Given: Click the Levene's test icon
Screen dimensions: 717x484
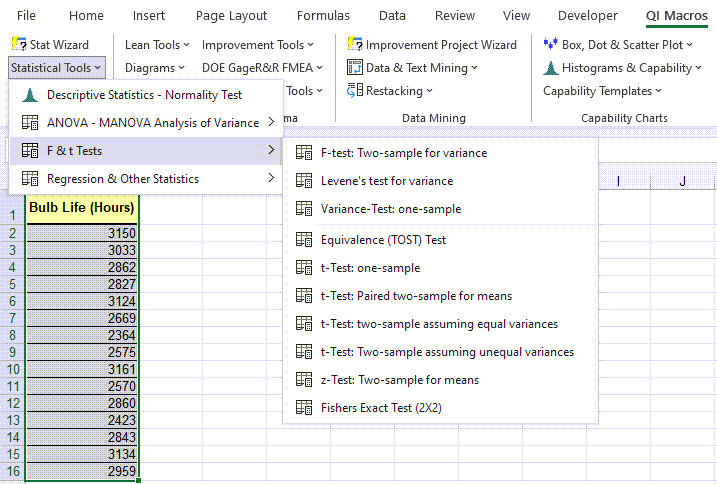Looking at the screenshot, I should (x=304, y=181).
